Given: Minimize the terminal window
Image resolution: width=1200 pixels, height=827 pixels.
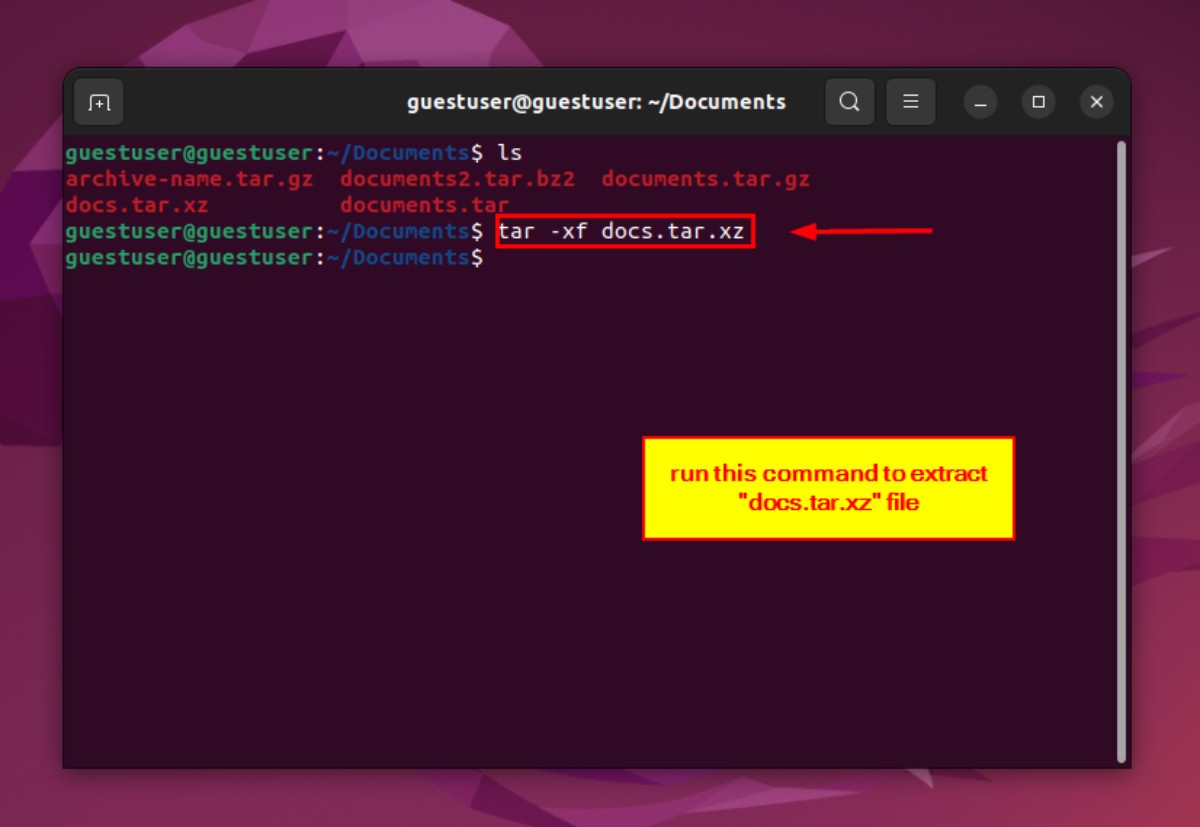Looking at the screenshot, I should [981, 102].
